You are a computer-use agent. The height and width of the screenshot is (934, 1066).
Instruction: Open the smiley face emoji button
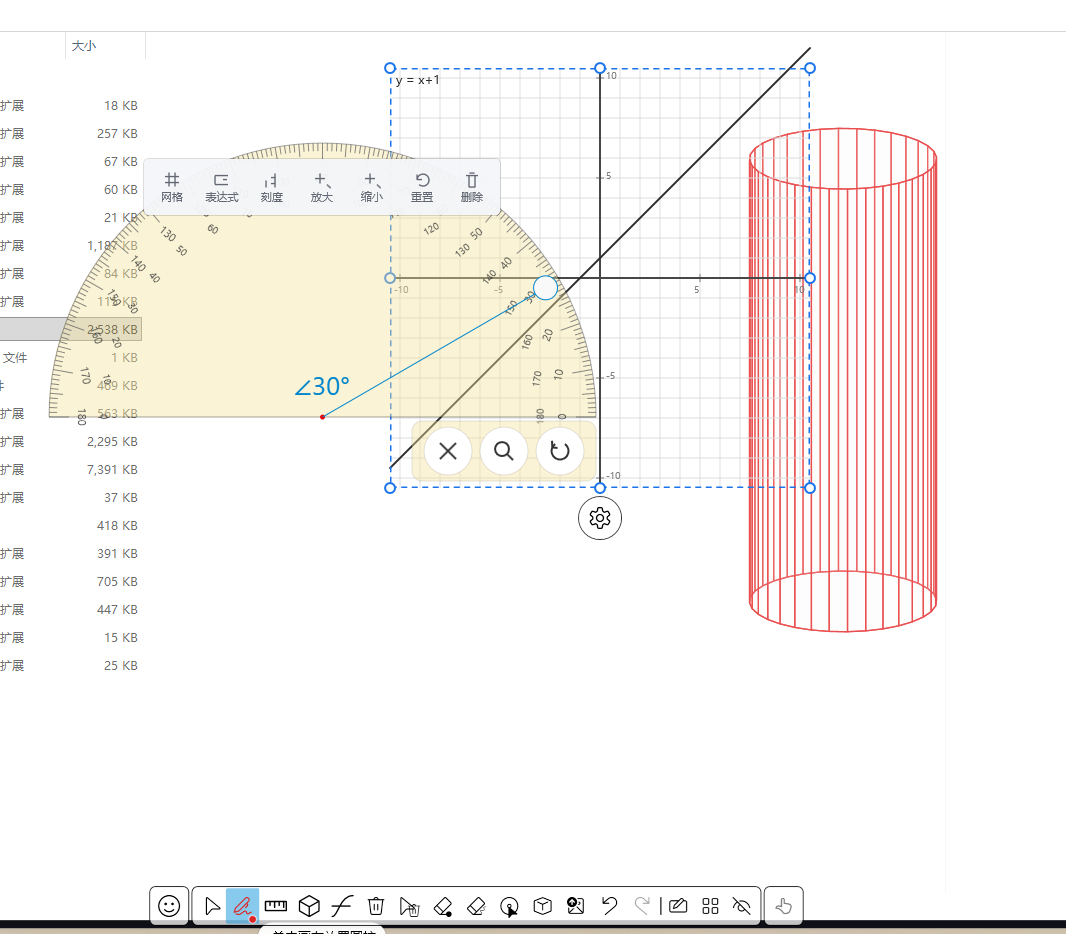[169, 905]
